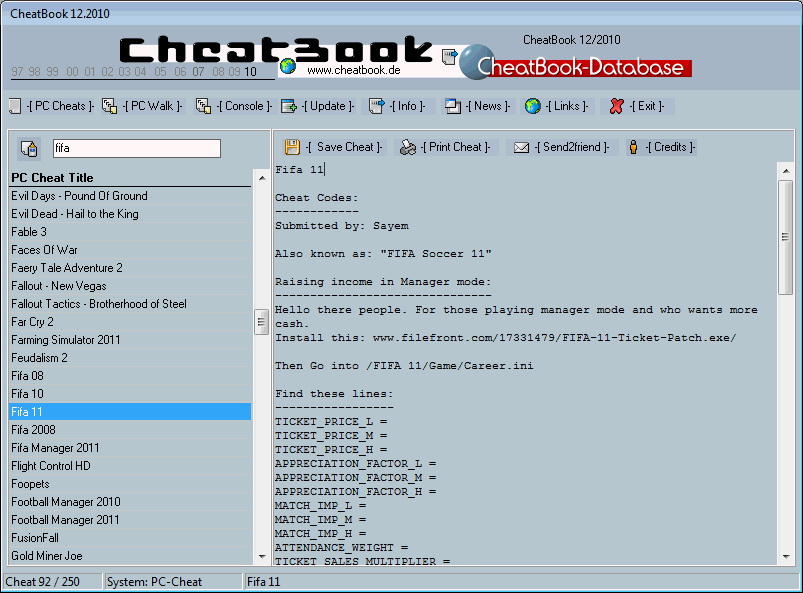Viewport: 803px width, 593px height.
Task: Select the highlighted Fifa 11 entry
Action: point(130,412)
